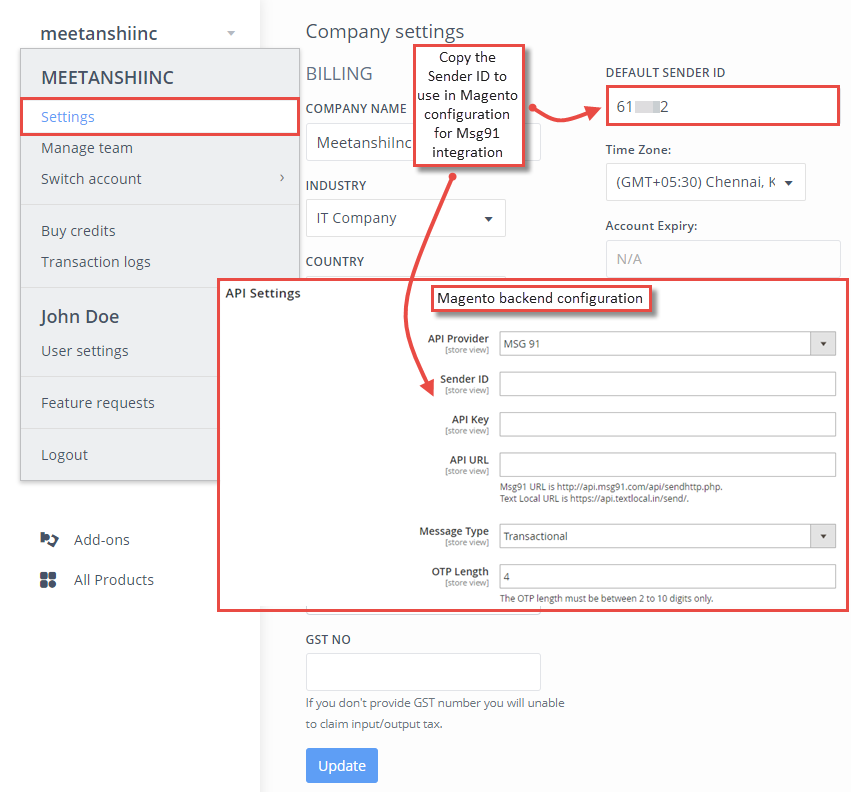Click the DEFAULT SENDER ID label

[x=665, y=73]
